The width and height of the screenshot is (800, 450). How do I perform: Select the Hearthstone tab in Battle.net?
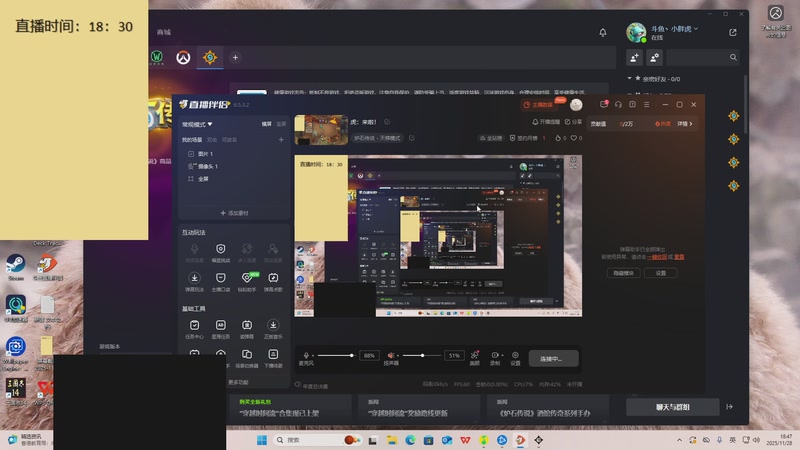click(210, 58)
